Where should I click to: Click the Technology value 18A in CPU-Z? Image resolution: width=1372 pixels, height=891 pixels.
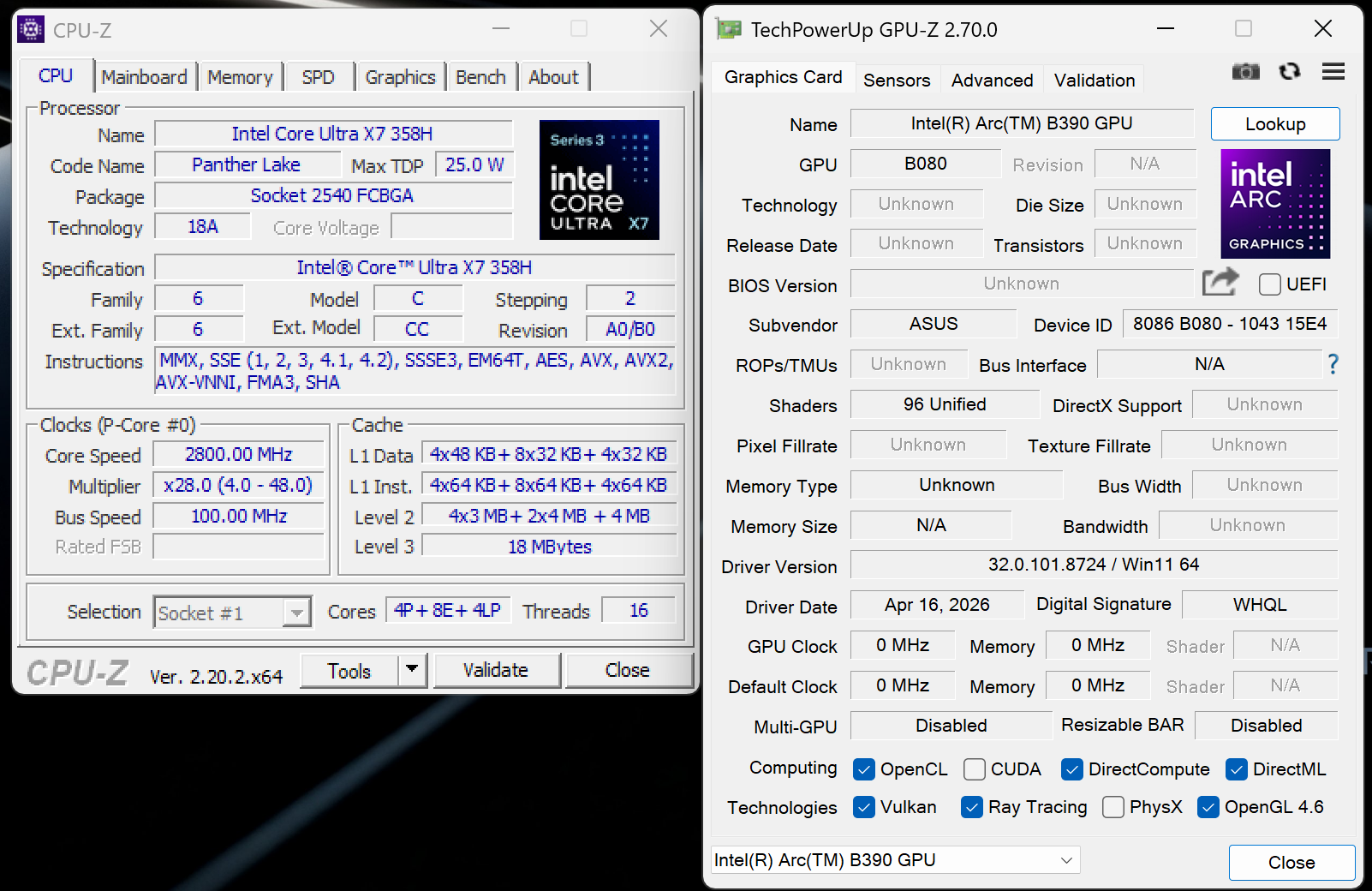(203, 226)
